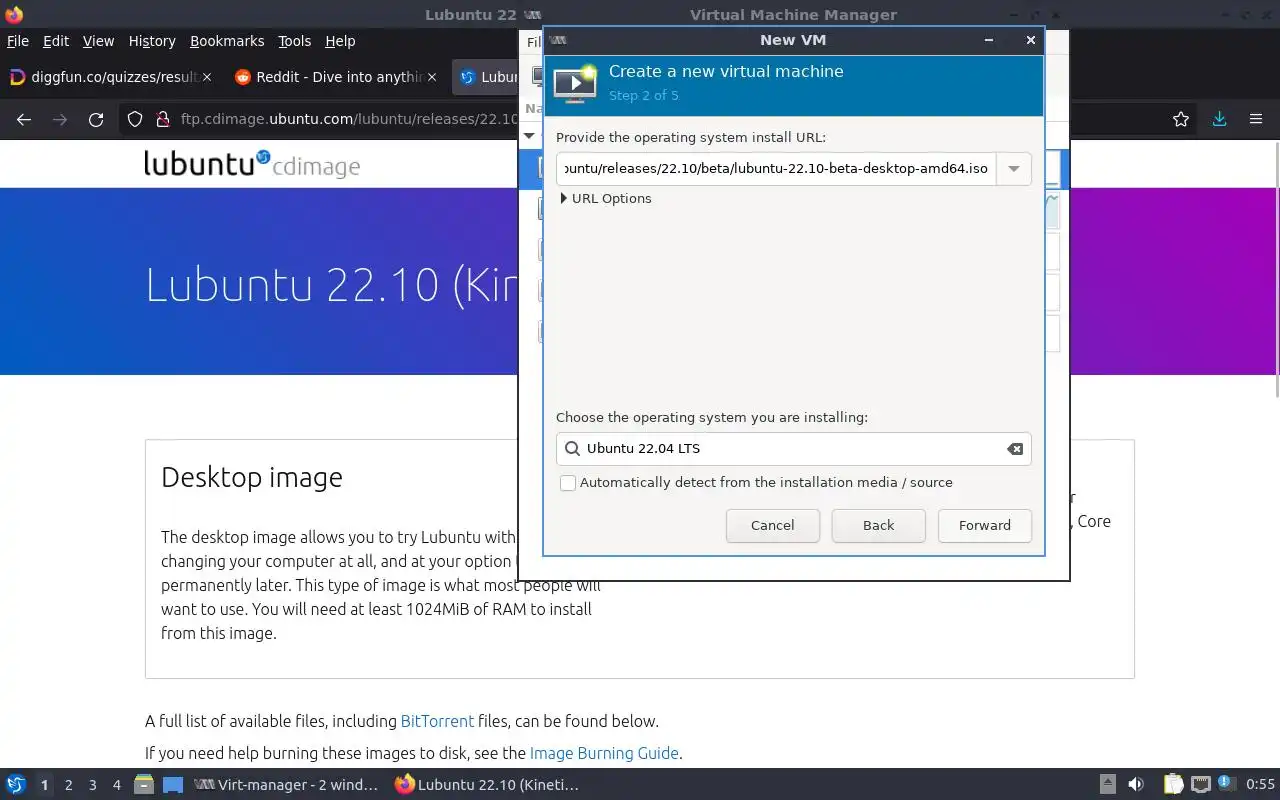This screenshot has height=800, width=1280.
Task: Close the diggfun.co tab
Action: [207, 77]
